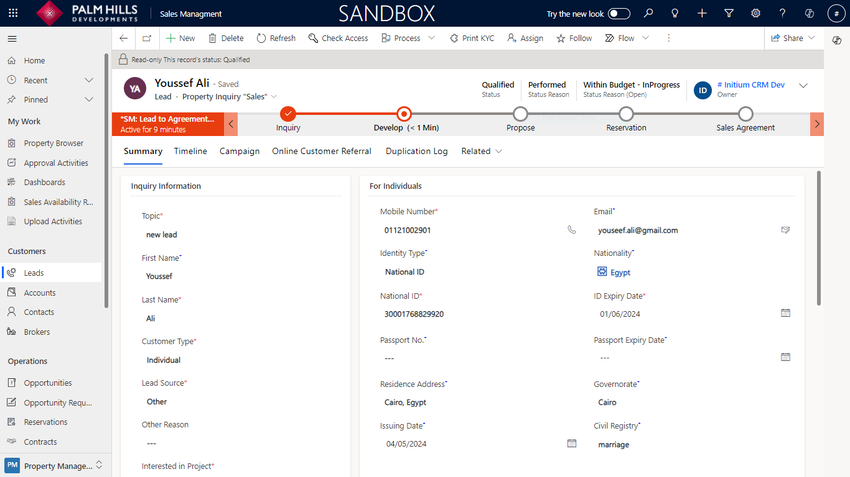Viewport: 850px width, 477px height.
Task: Open the Duplication Log tab
Action: [416, 151]
